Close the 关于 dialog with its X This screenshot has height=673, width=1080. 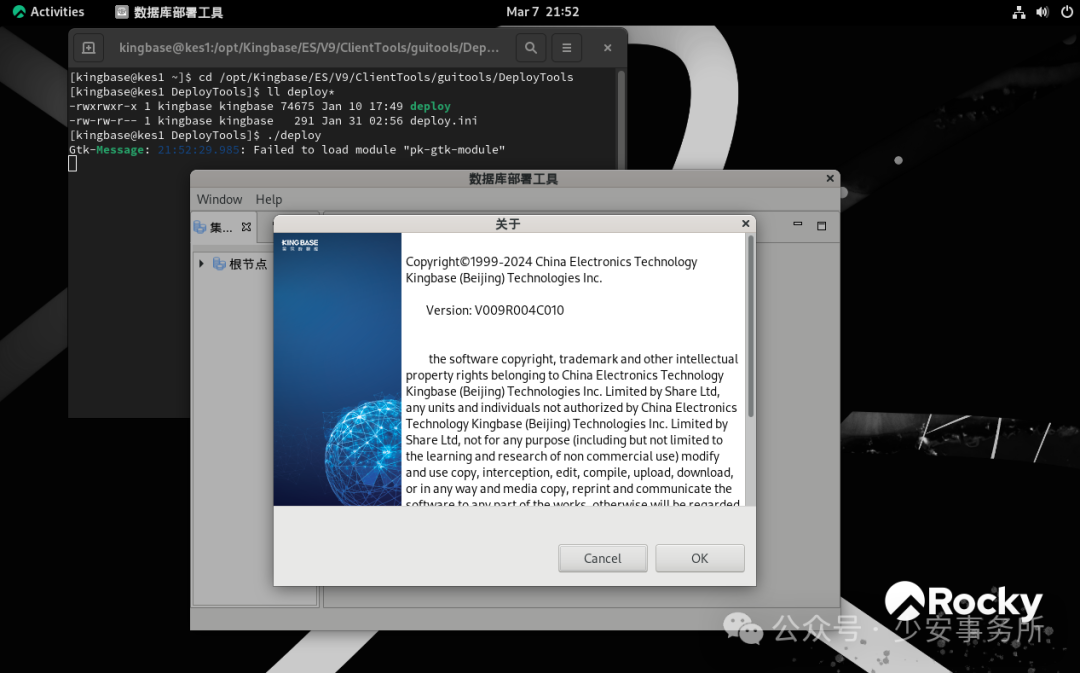(x=745, y=223)
